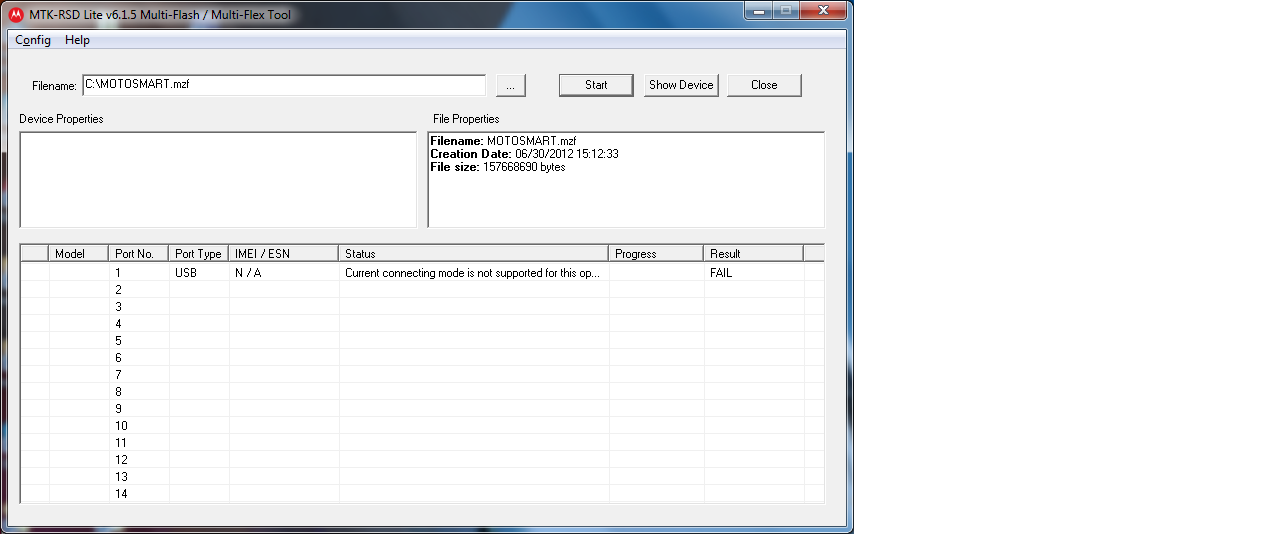Select port number 13 row
1261x534 pixels.
422,477
